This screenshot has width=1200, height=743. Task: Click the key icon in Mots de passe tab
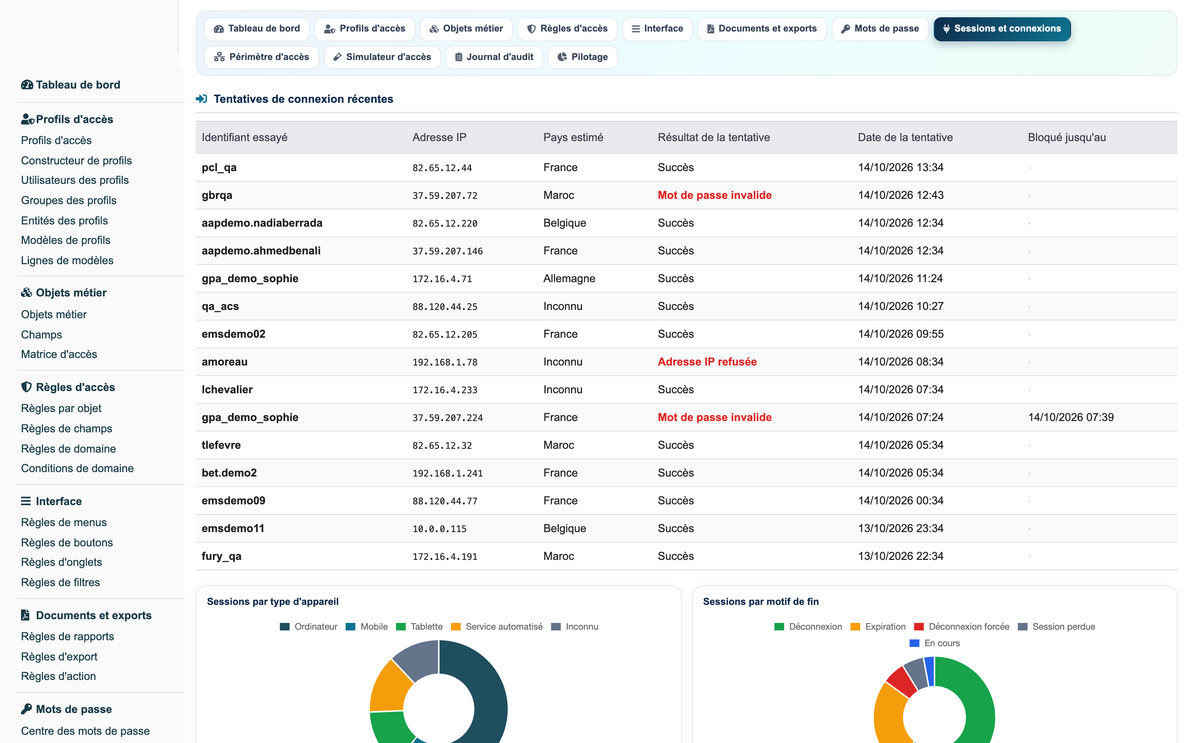[846, 29]
